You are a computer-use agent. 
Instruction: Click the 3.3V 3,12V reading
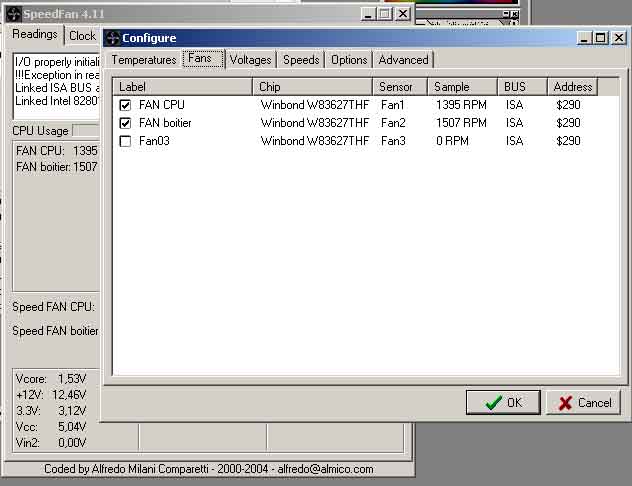[51, 411]
